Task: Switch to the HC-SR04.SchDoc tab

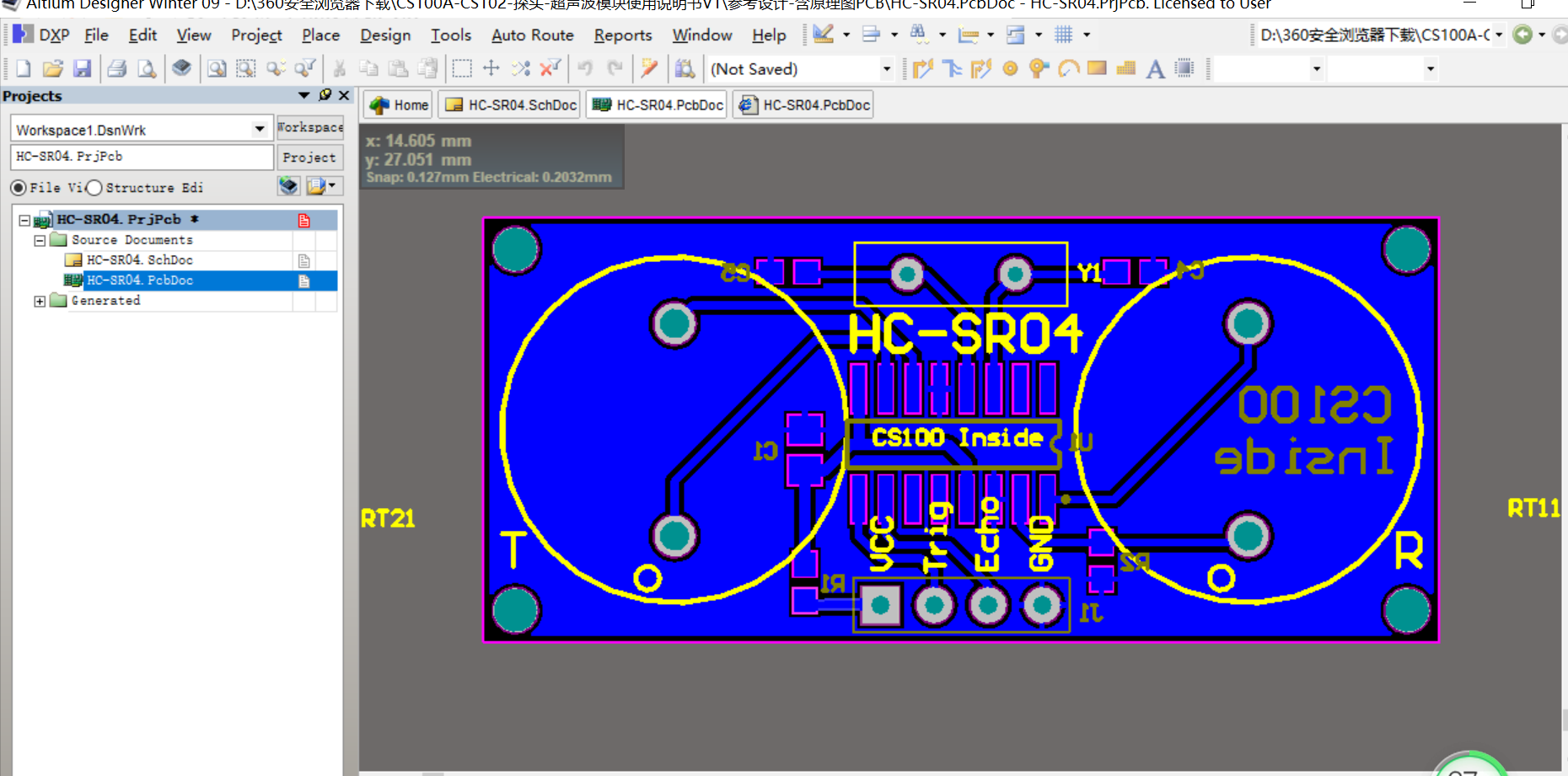Action: [x=511, y=105]
